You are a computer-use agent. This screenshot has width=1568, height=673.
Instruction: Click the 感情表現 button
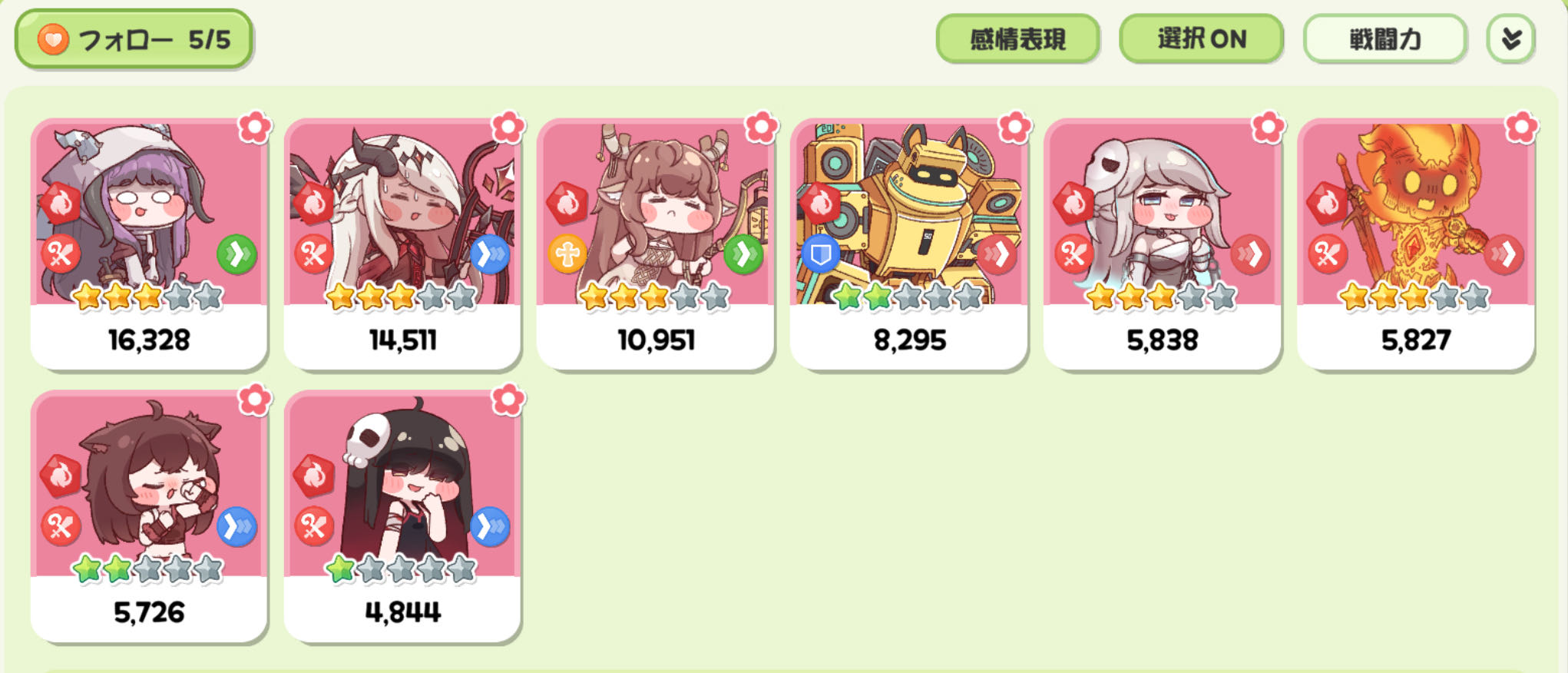coord(1017,38)
